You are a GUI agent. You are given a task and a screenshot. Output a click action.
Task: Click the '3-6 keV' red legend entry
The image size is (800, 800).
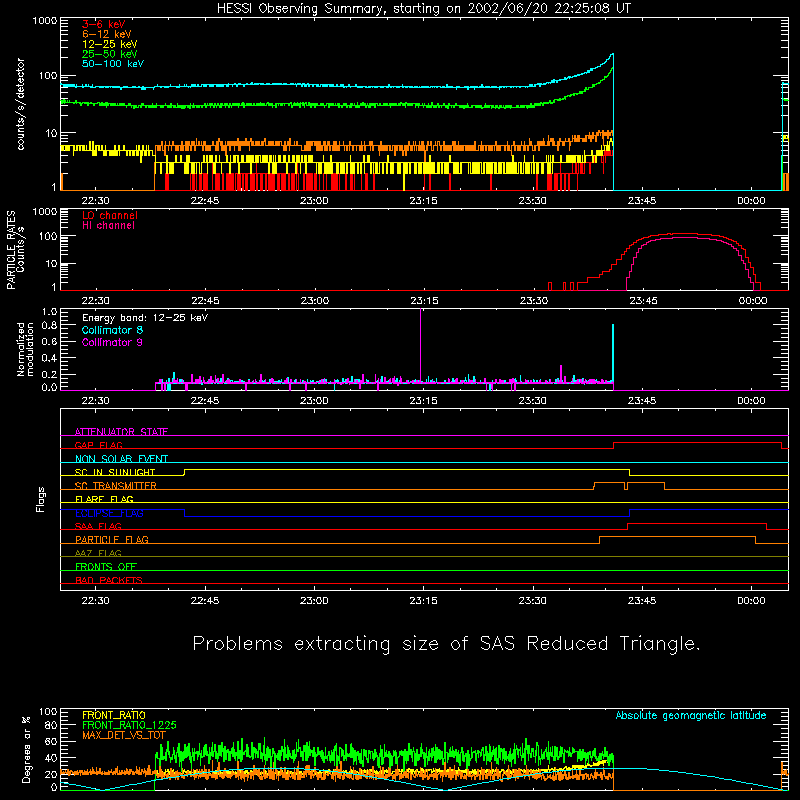click(x=104, y=24)
